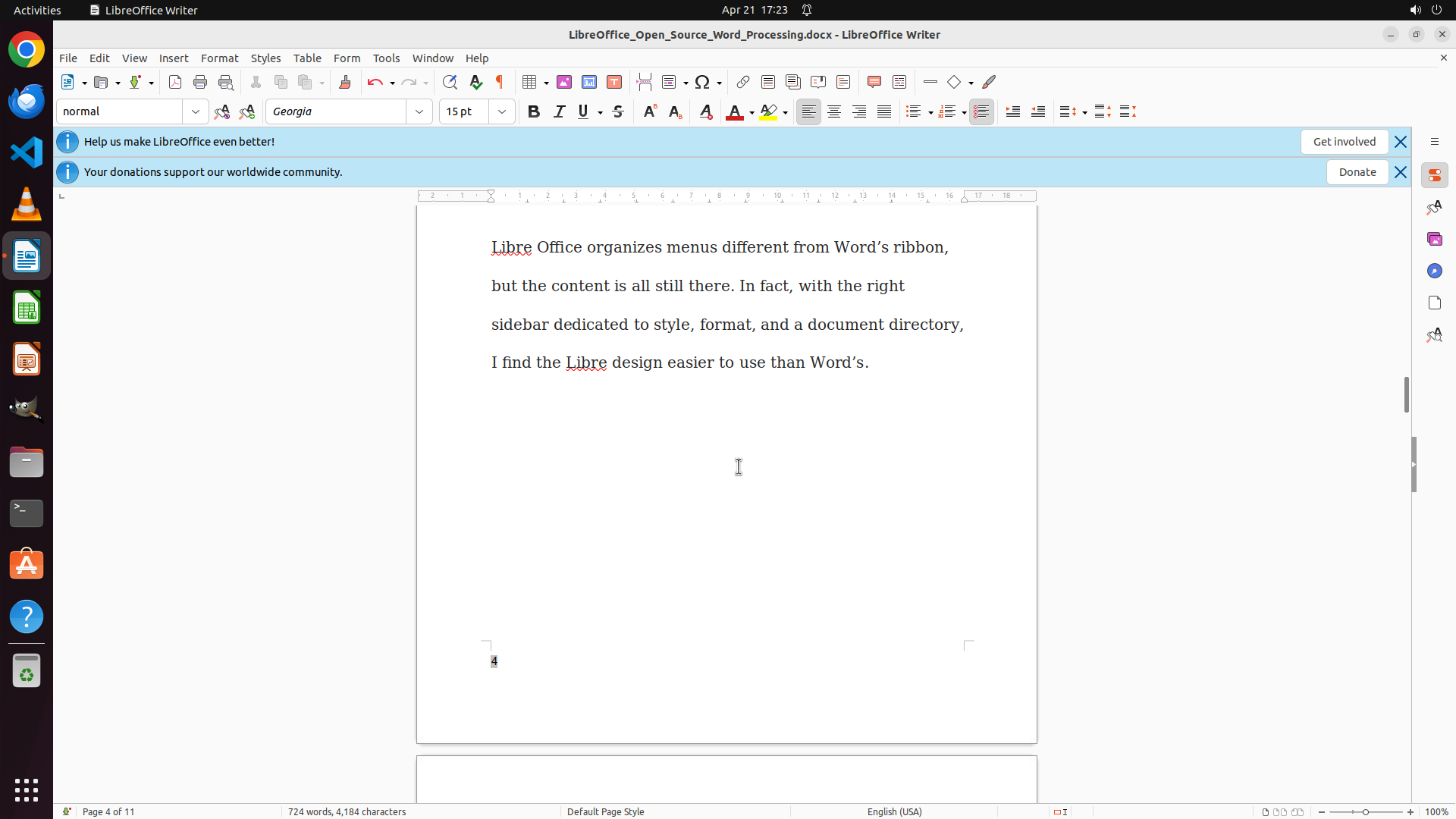Insert a hyperlink using toolbar icon

click(743, 82)
